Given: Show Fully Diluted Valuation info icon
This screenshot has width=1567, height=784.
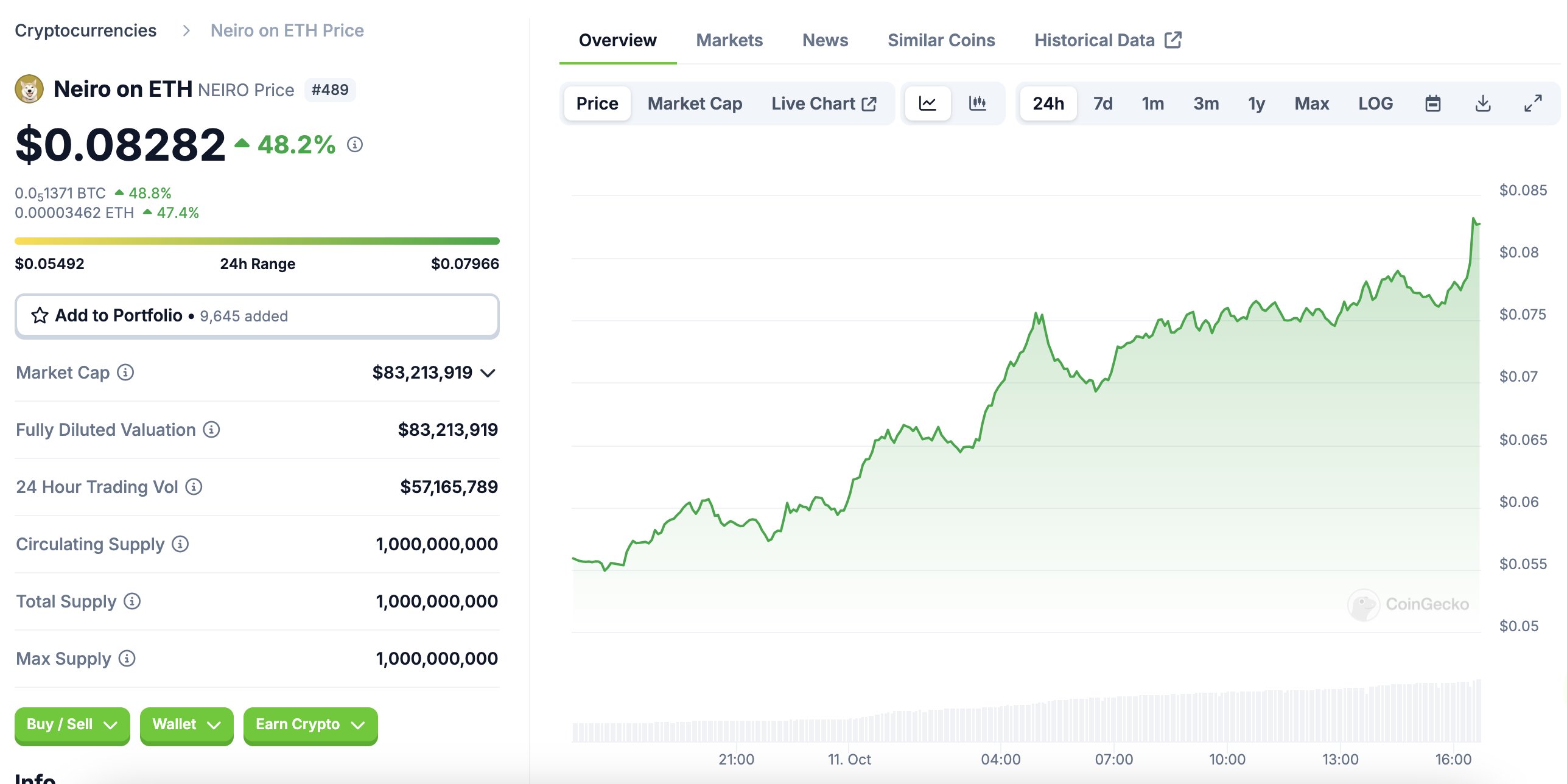Looking at the screenshot, I should click(211, 430).
